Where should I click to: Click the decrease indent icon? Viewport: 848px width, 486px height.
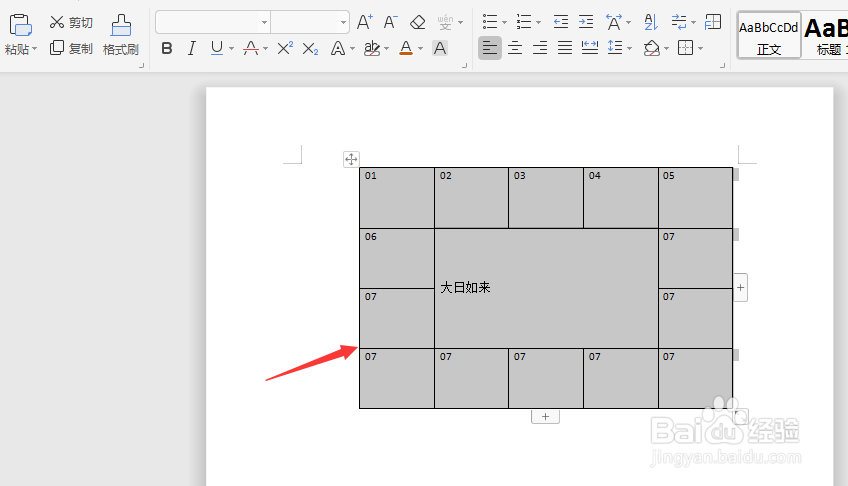561,22
